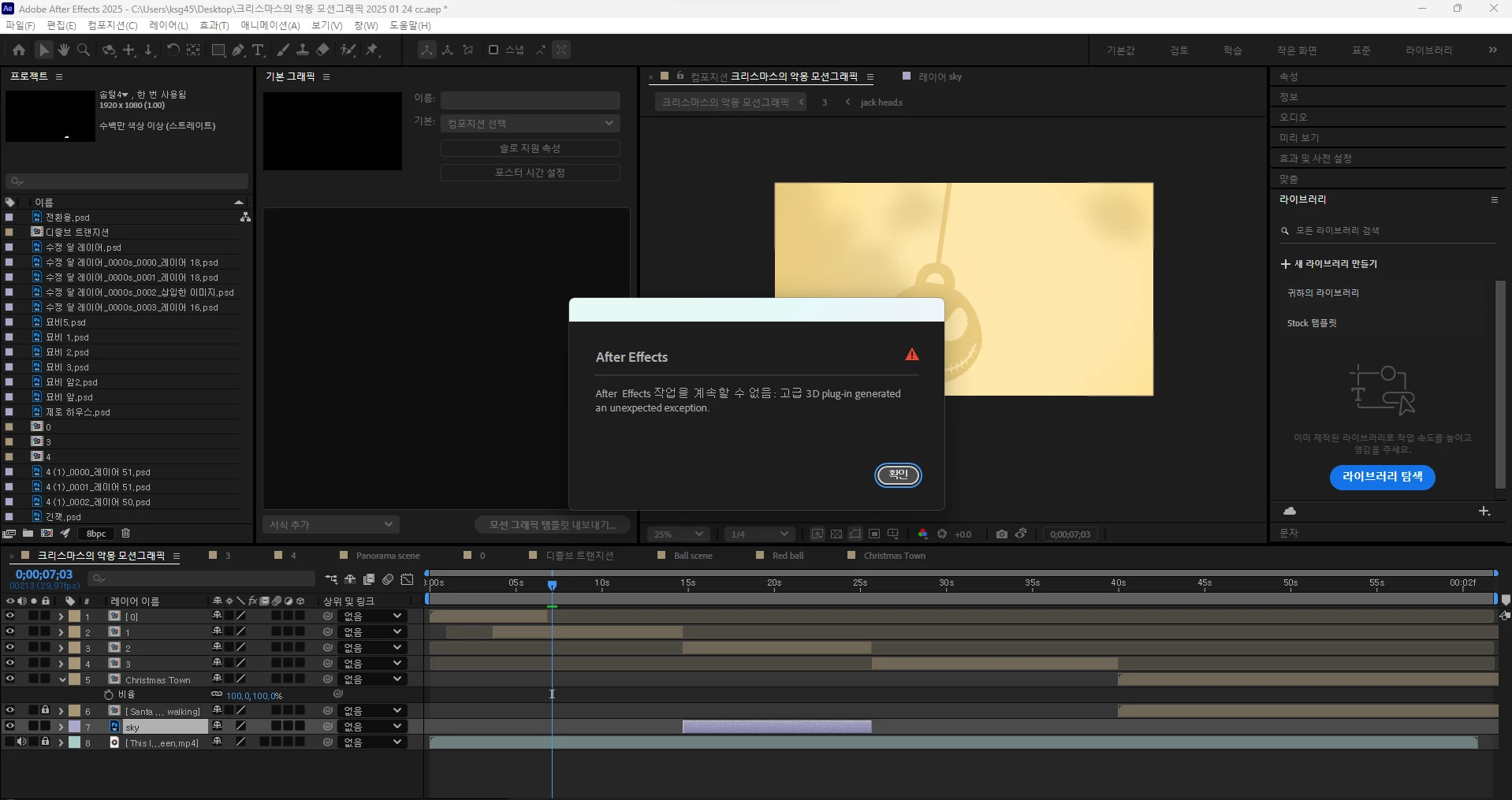Open the 25% magnification dropdown
The height and width of the screenshot is (800, 1512).
point(677,534)
